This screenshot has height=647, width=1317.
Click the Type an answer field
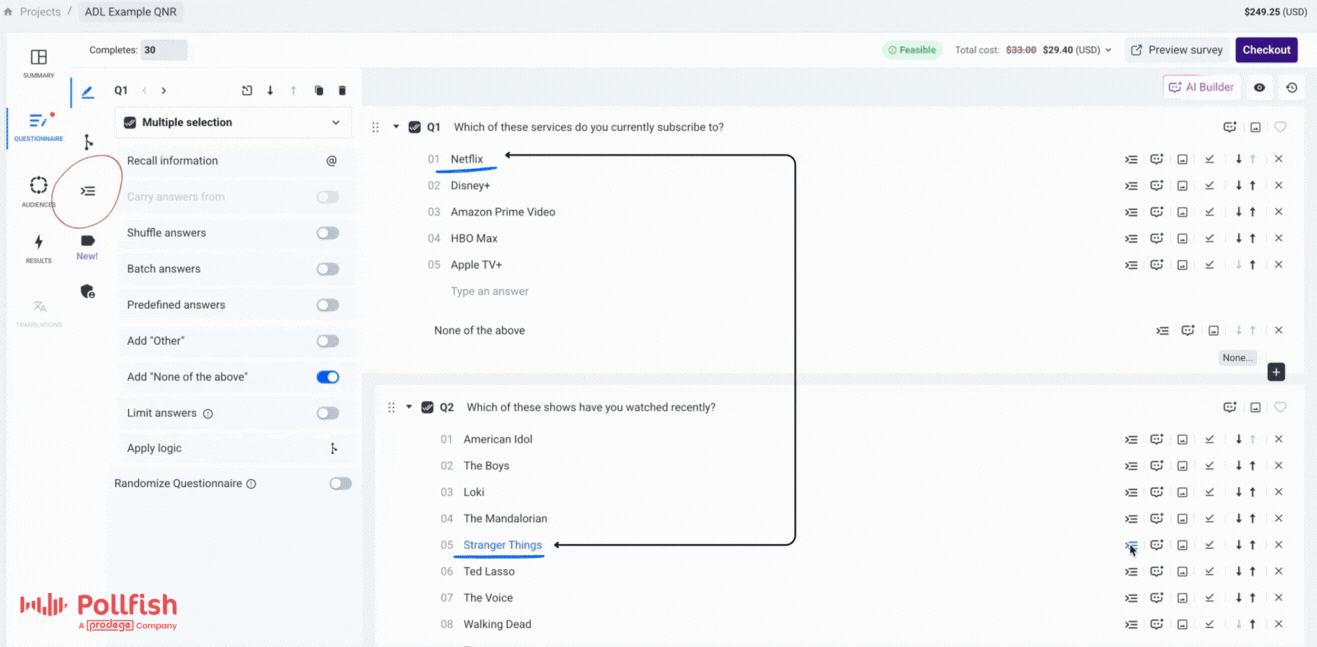tap(490, 292)
